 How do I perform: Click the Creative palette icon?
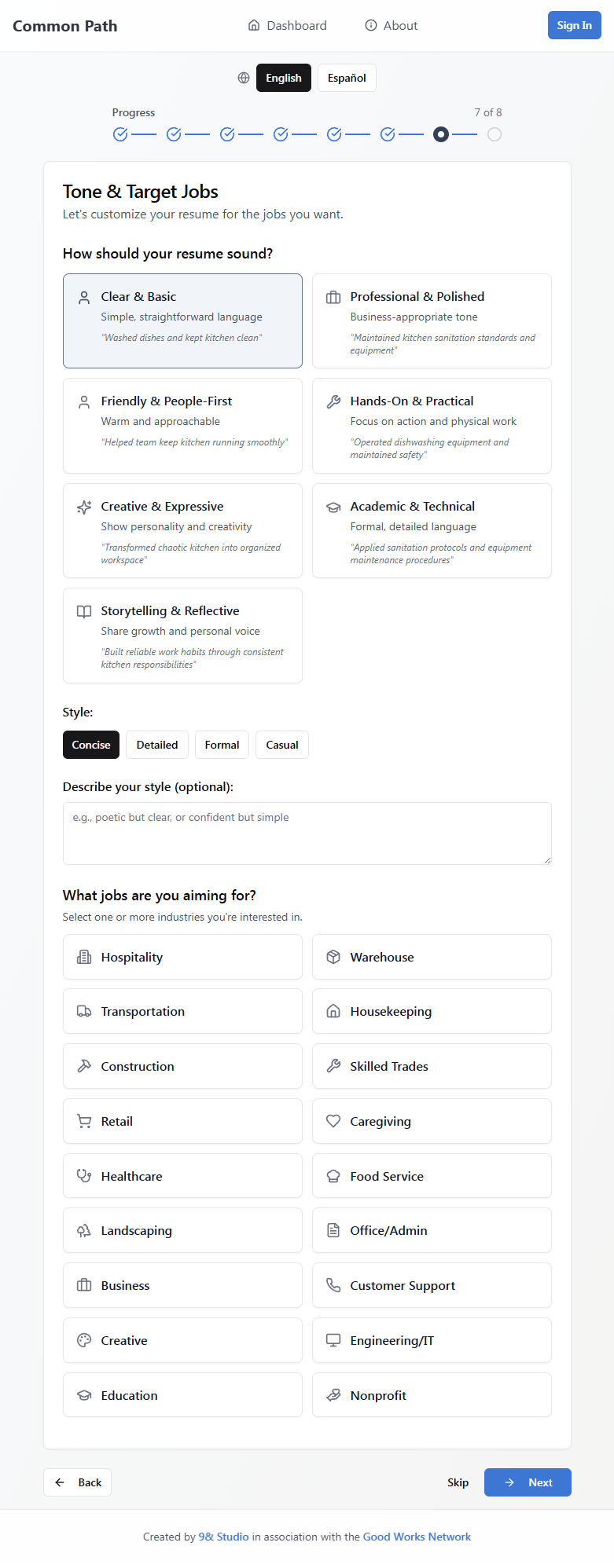(84, 1340)
